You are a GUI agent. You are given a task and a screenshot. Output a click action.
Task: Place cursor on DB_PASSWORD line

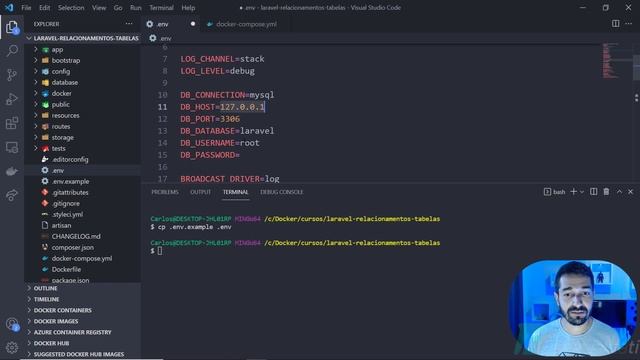(x=210, y=155)
